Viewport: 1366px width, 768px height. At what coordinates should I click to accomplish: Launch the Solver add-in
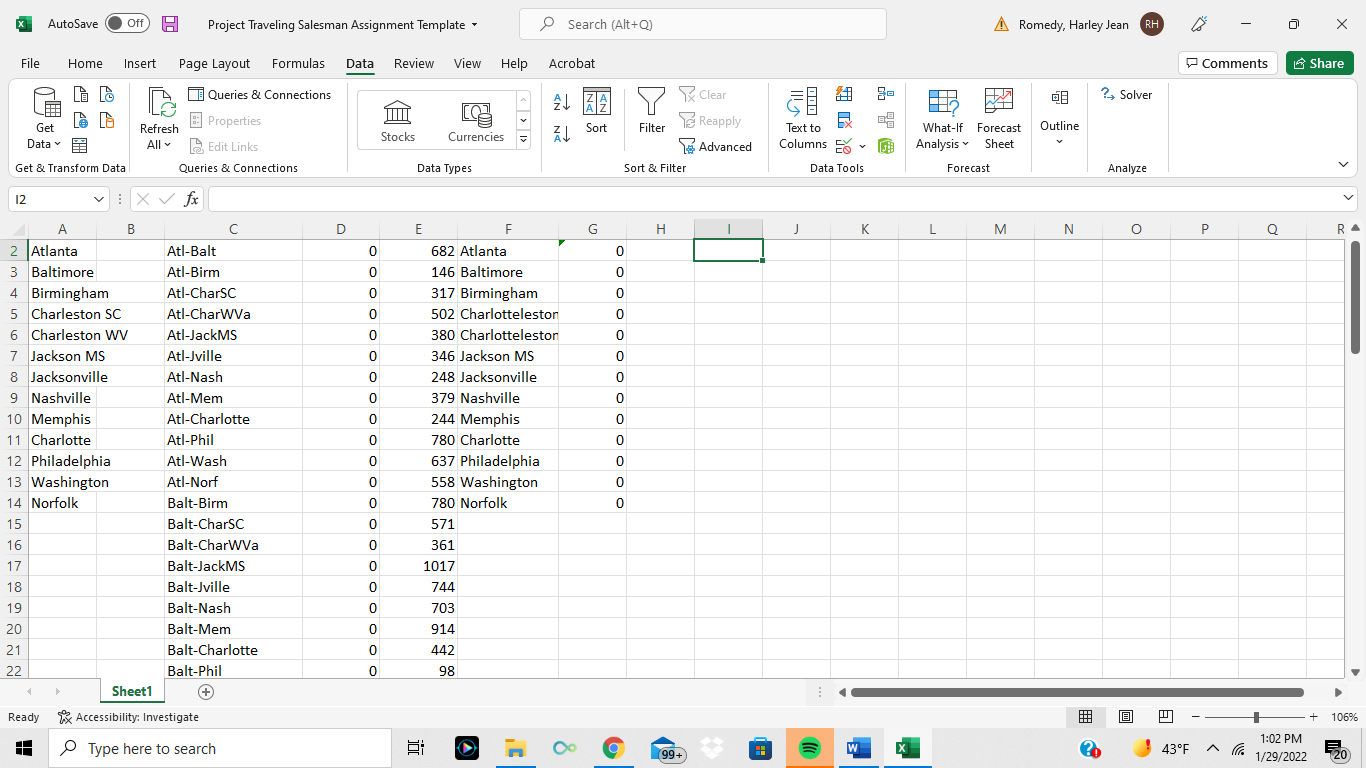click(x=1126, y=95)
